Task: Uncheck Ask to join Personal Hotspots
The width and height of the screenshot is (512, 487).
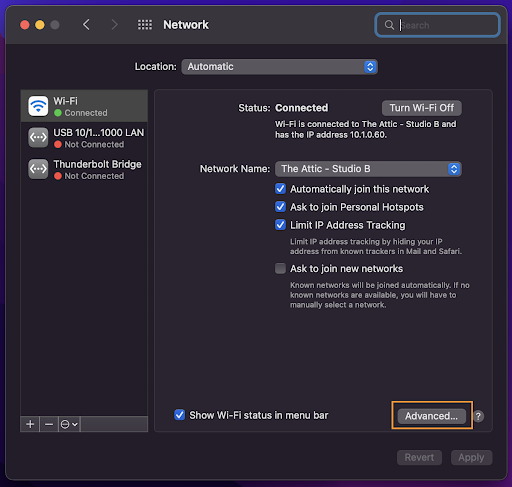Action: coord(280,207)
